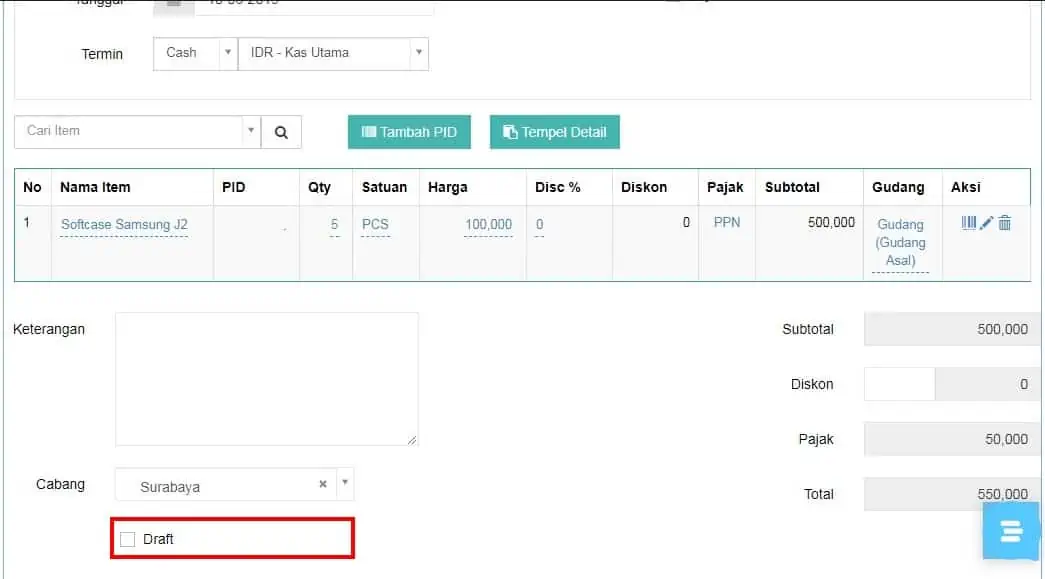Image resolution: width=1045 pixels, height=579 pixels.
Task: Expand the Cabang dropdown arrow
Action: (x=345, y=482)
